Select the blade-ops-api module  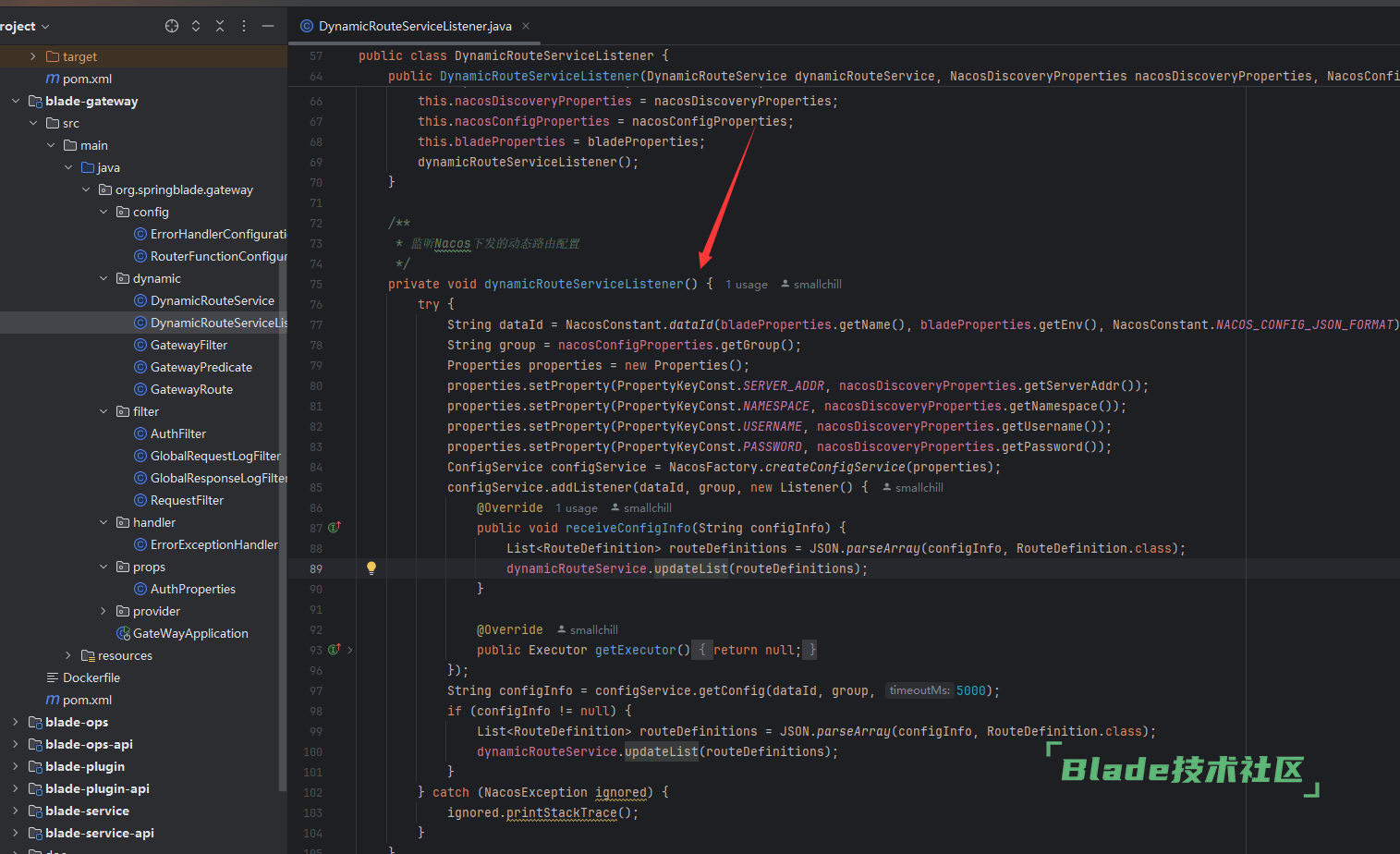coord(80,744)
